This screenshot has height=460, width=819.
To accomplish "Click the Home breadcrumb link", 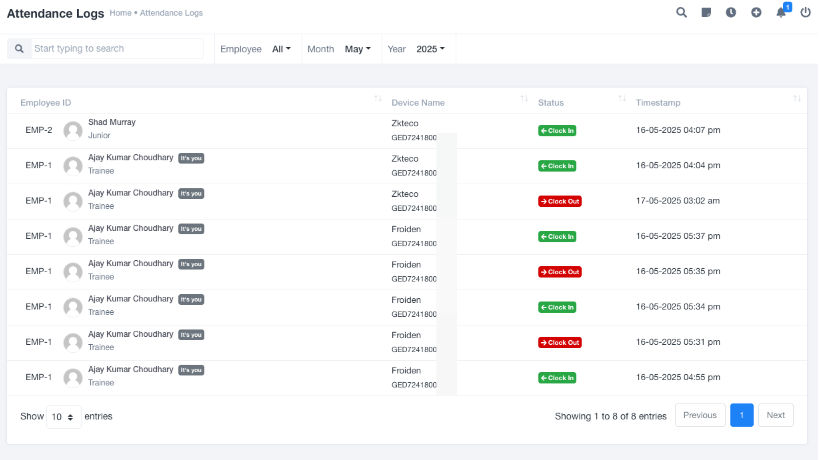I will [x=120, y=13].
